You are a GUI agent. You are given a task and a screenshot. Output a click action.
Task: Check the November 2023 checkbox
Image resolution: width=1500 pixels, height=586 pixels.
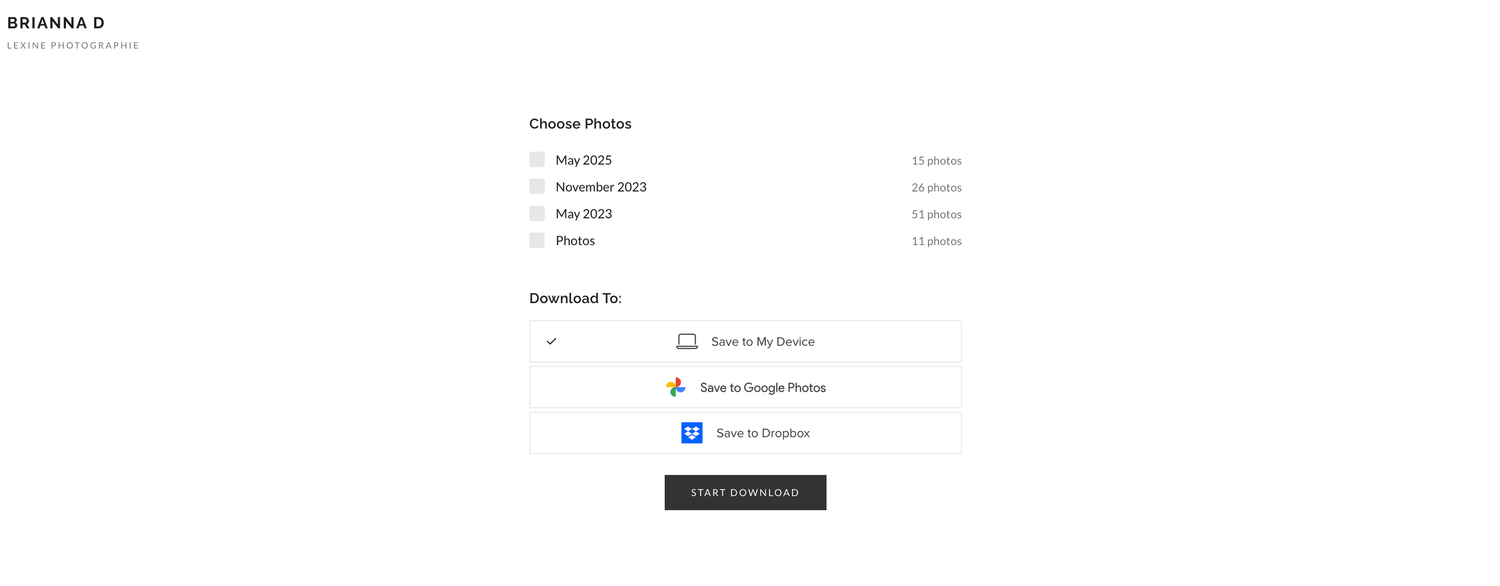(537, 186)
